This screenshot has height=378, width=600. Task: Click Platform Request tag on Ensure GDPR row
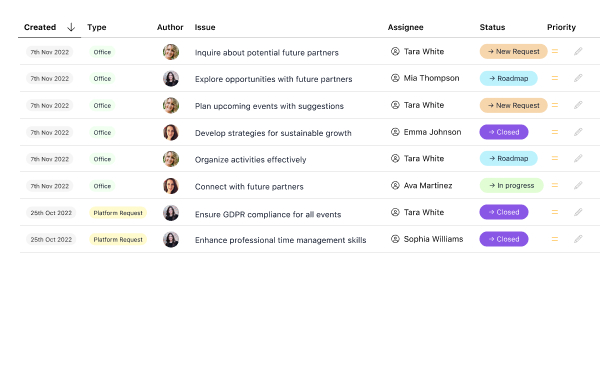coord(118,213)
